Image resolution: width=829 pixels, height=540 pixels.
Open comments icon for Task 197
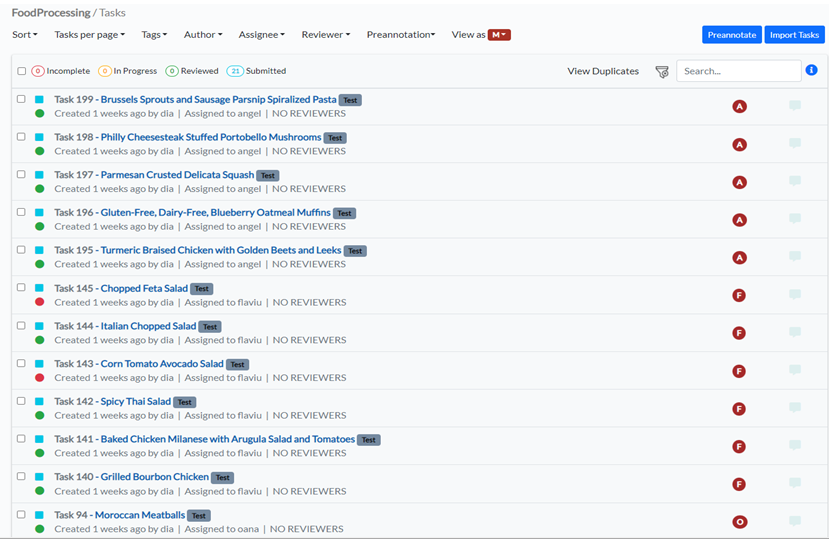(795, 181)
